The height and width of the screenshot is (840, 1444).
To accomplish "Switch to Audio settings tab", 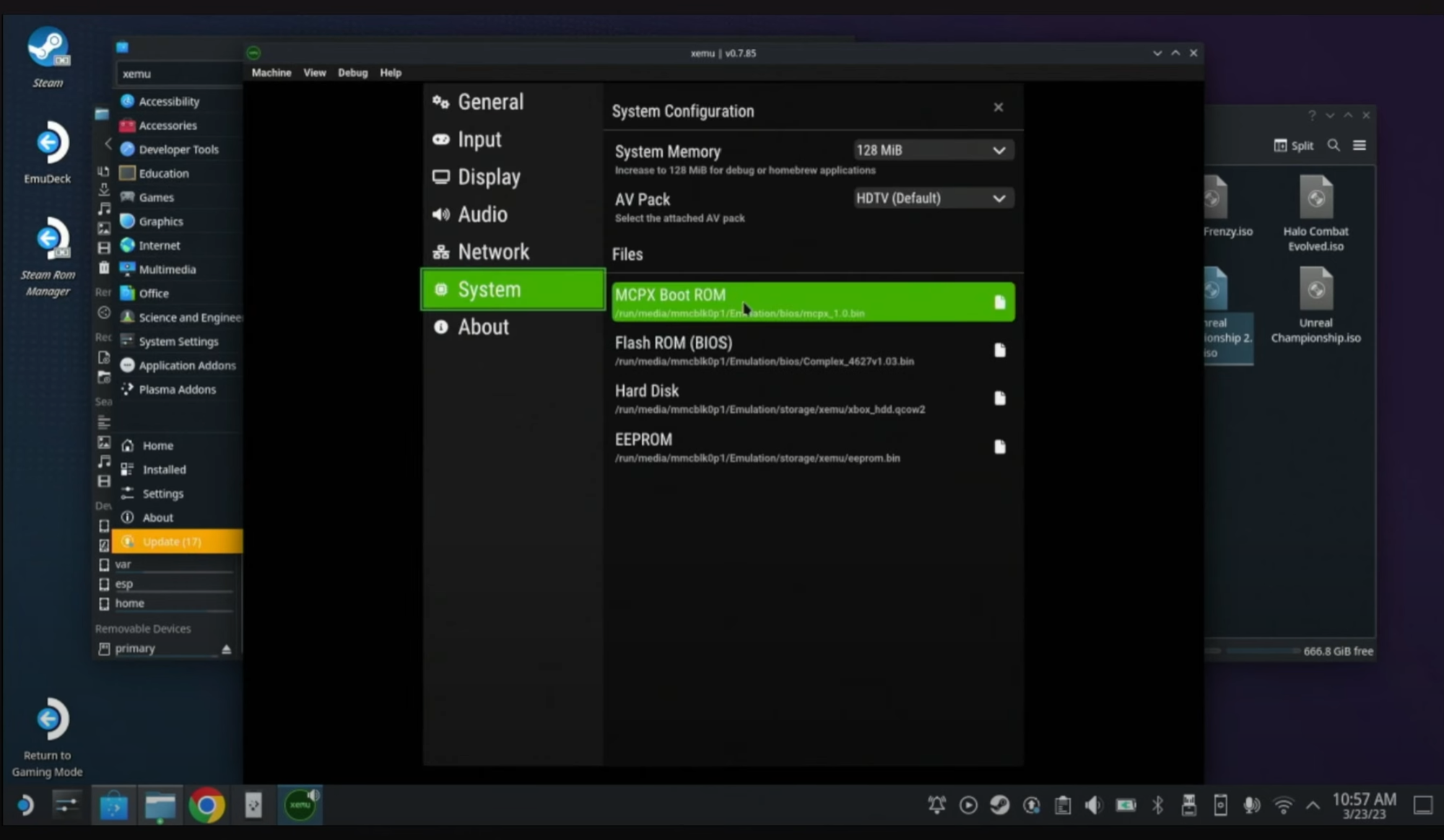I will [513, 214].
